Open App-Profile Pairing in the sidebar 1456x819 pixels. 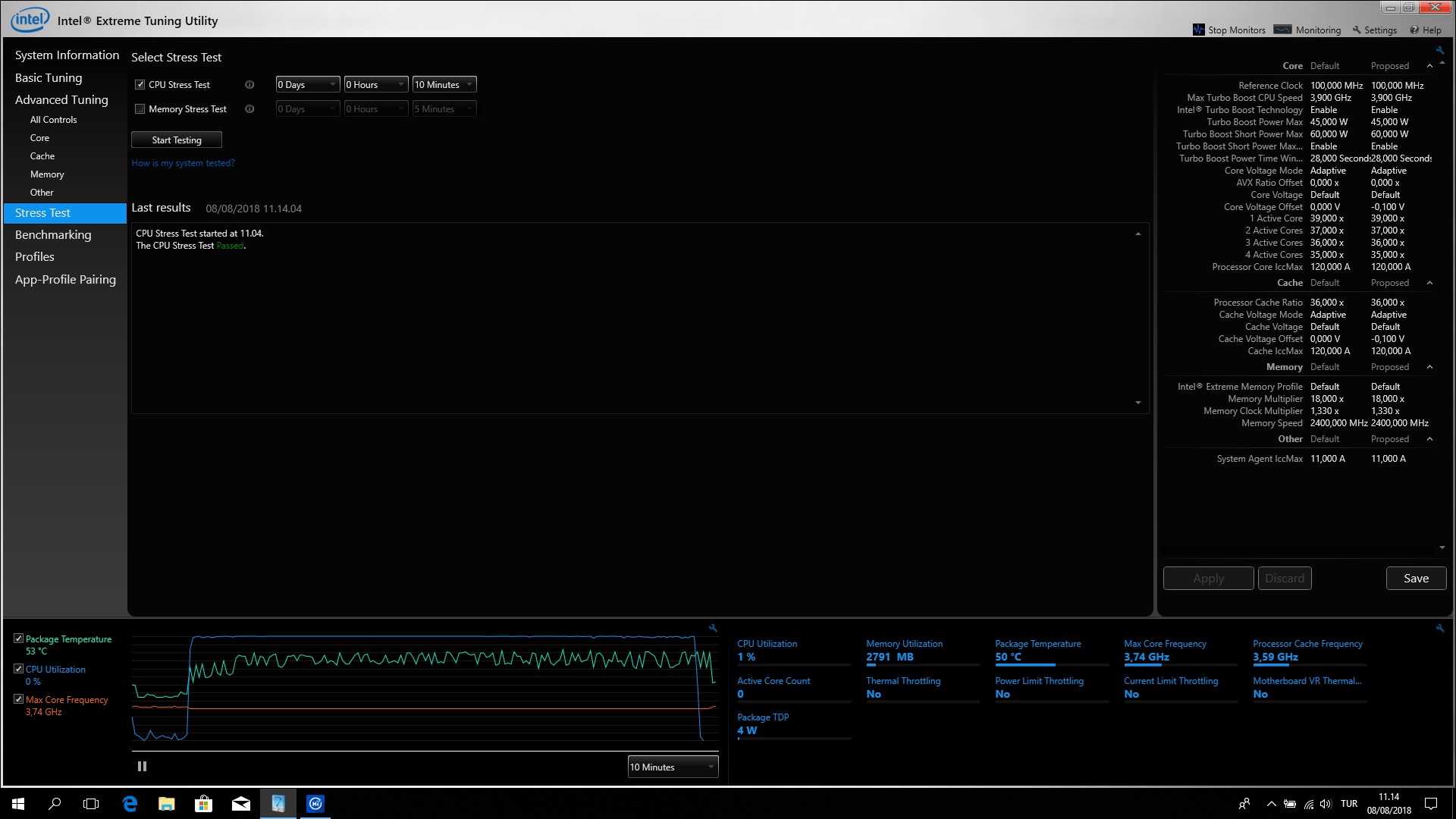(x=65, y=280)
